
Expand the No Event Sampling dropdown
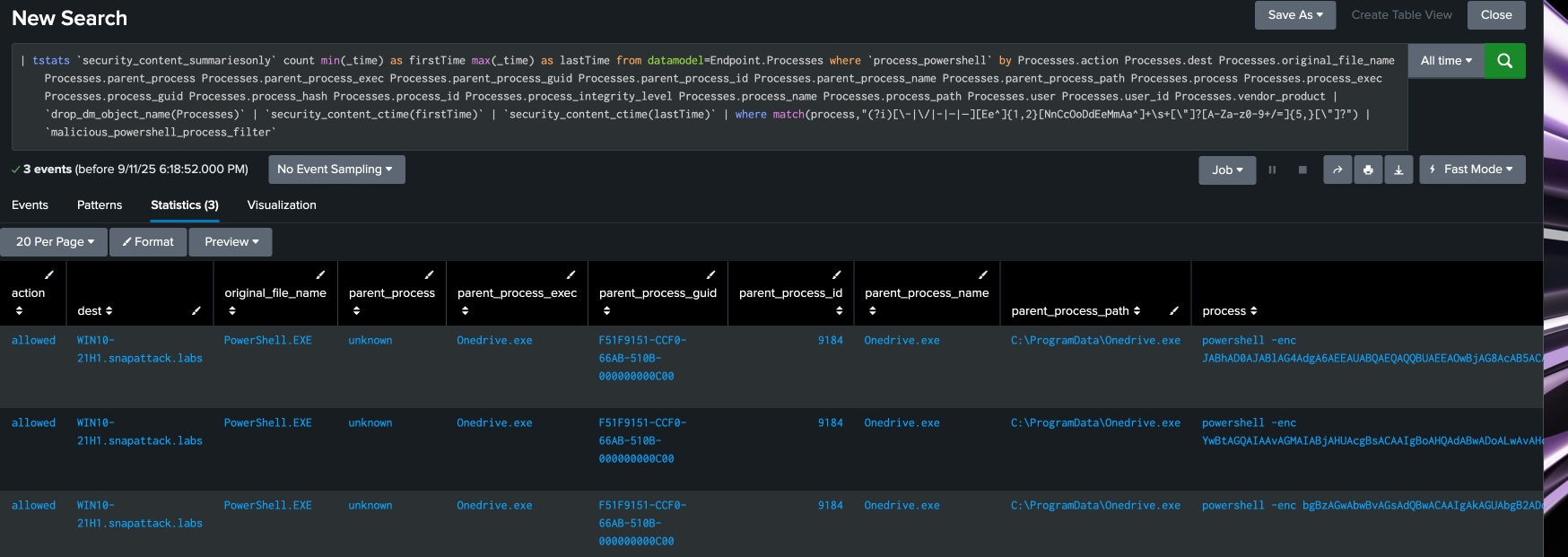coord(335,170)
